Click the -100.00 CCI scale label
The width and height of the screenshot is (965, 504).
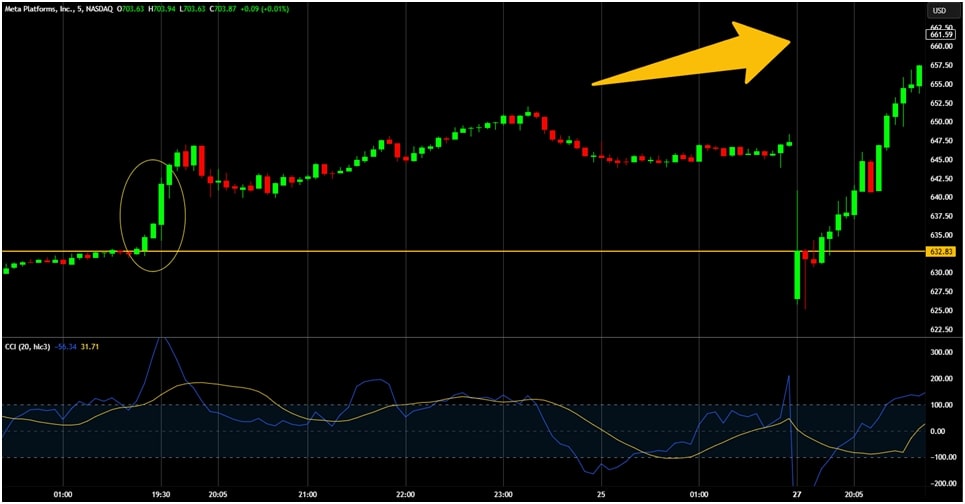coord(939,457)
